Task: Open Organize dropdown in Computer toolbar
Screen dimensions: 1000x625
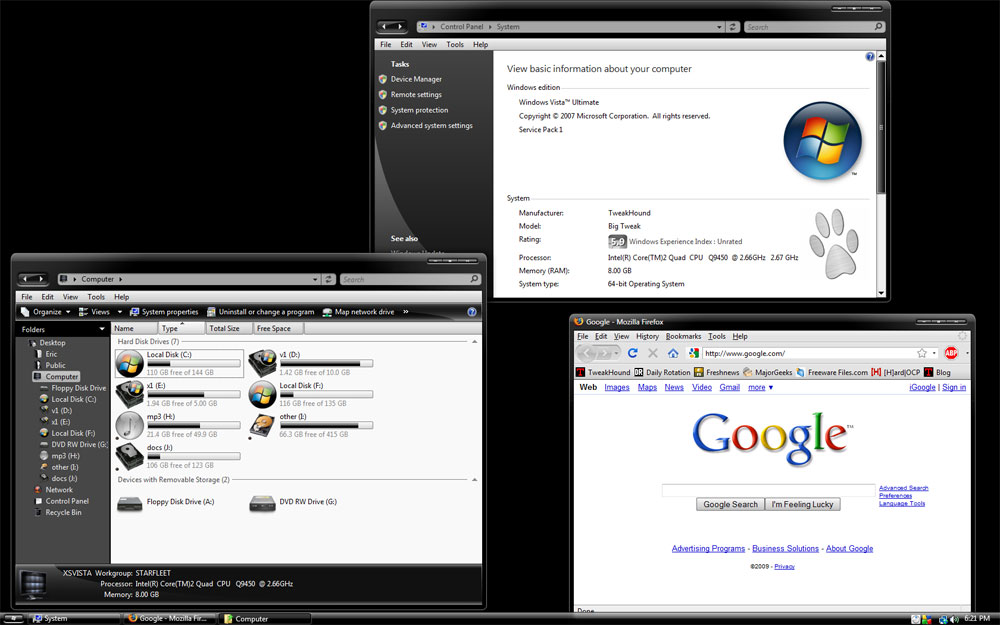Action: (x=45, y=312)
